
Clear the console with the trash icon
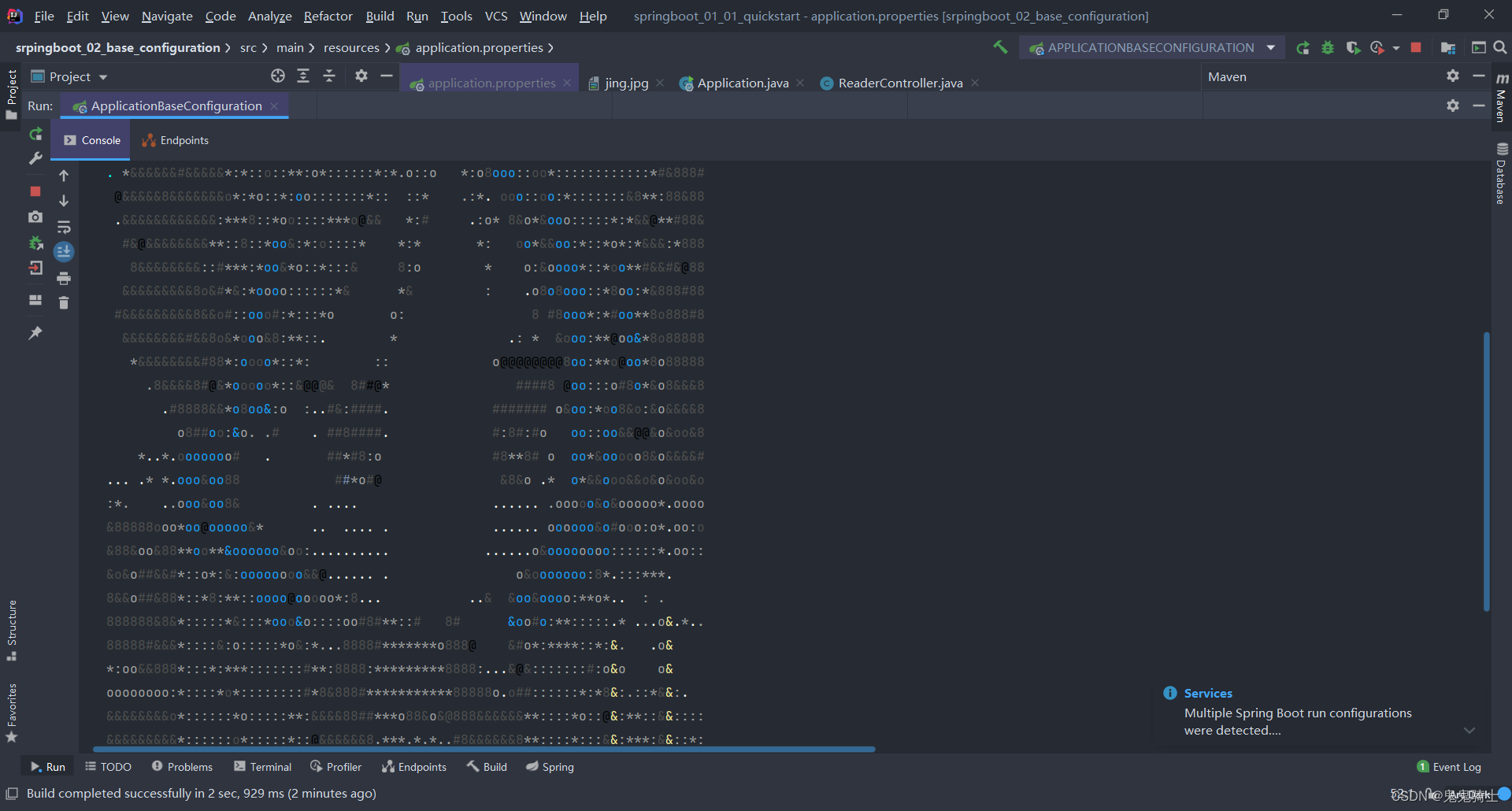[x=64, y=302]
